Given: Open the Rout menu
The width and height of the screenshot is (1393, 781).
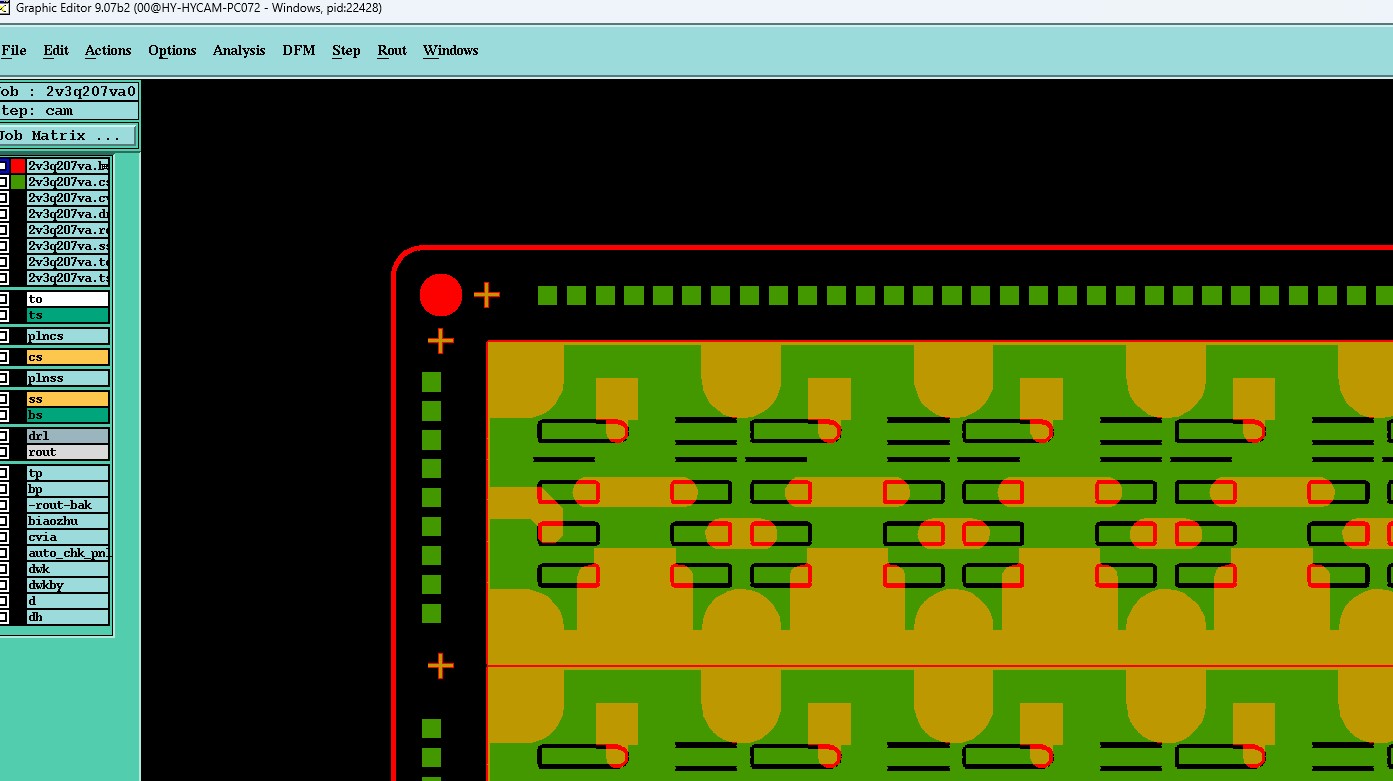Looking at the screenshot, I should click(x=392, y=50).
